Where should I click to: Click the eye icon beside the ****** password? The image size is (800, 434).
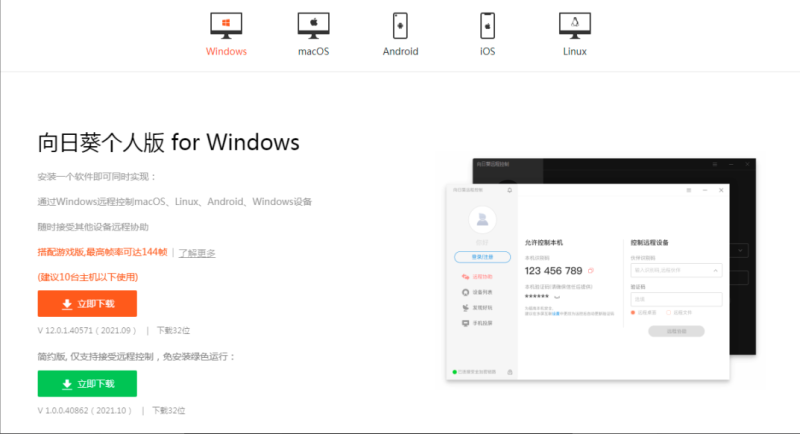[557, 297]
